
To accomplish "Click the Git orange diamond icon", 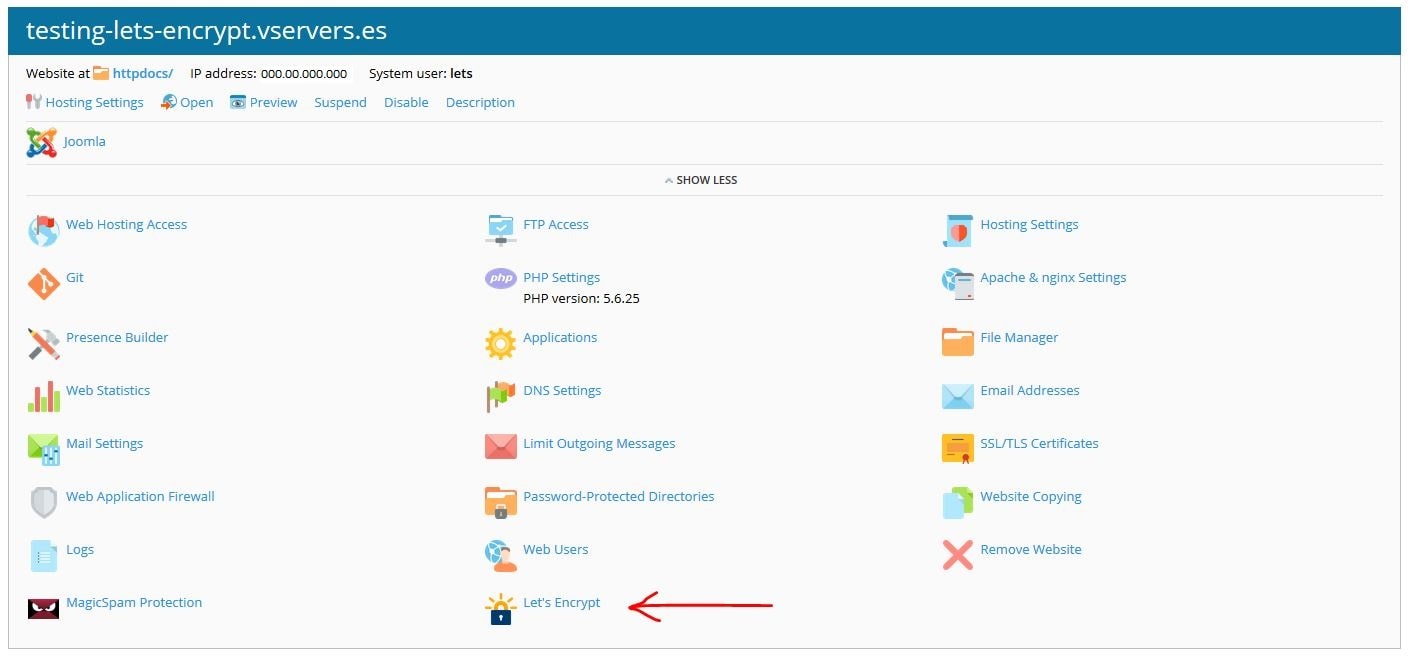I will (43, 284).
